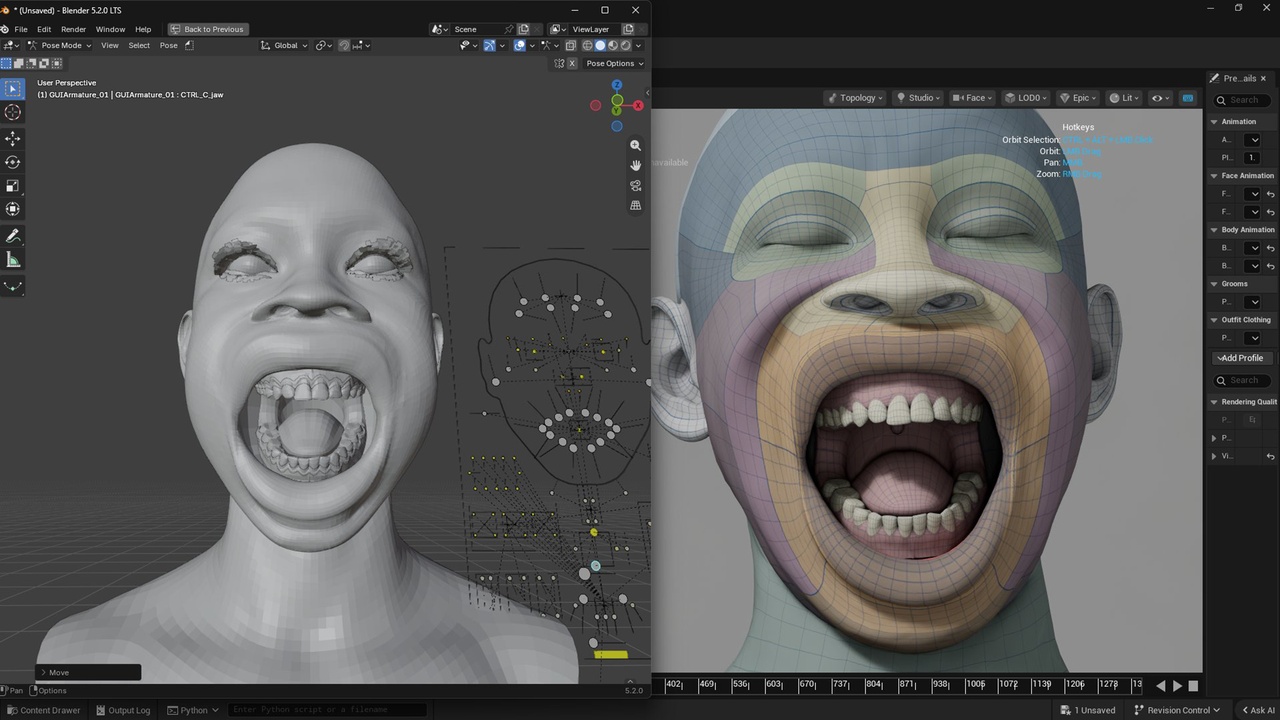Screen dimensions: 1280x720
Task: Collapse the Grooms section
Action: [1214, 284]
